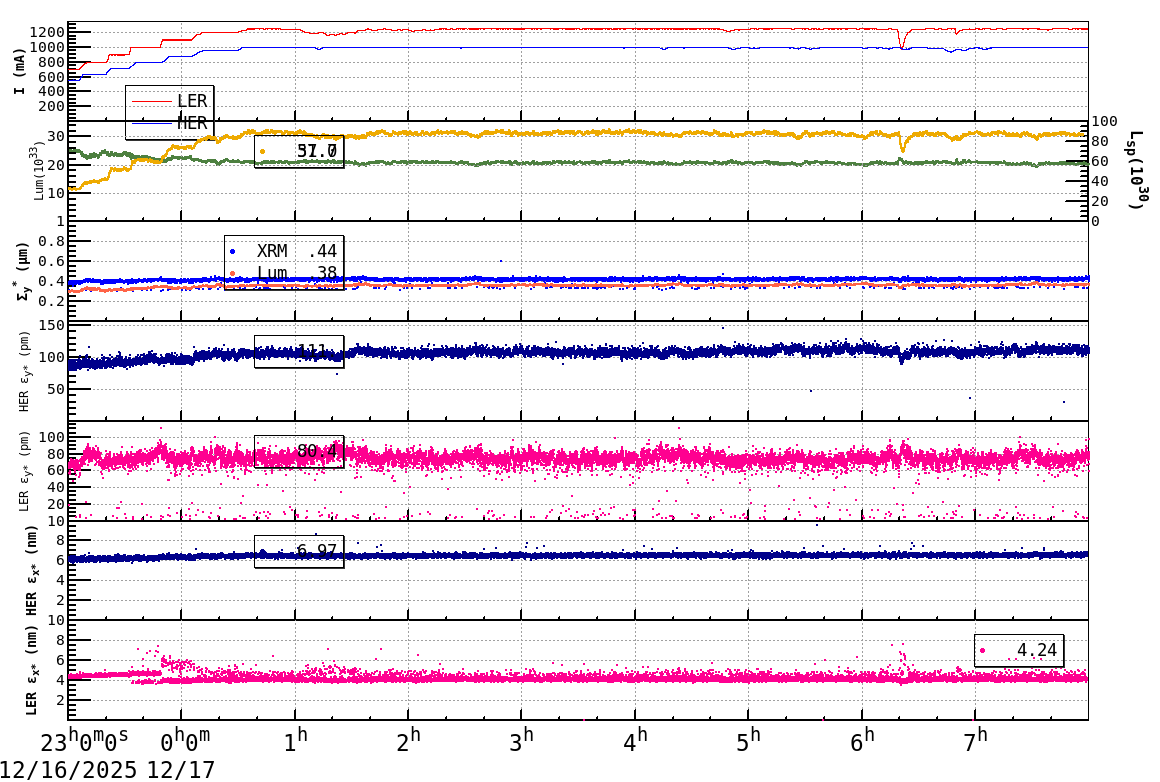Click the 100 tick on right Lsp axis
The height and width of the screenshot is (782, 1160).
point(1105,121)
